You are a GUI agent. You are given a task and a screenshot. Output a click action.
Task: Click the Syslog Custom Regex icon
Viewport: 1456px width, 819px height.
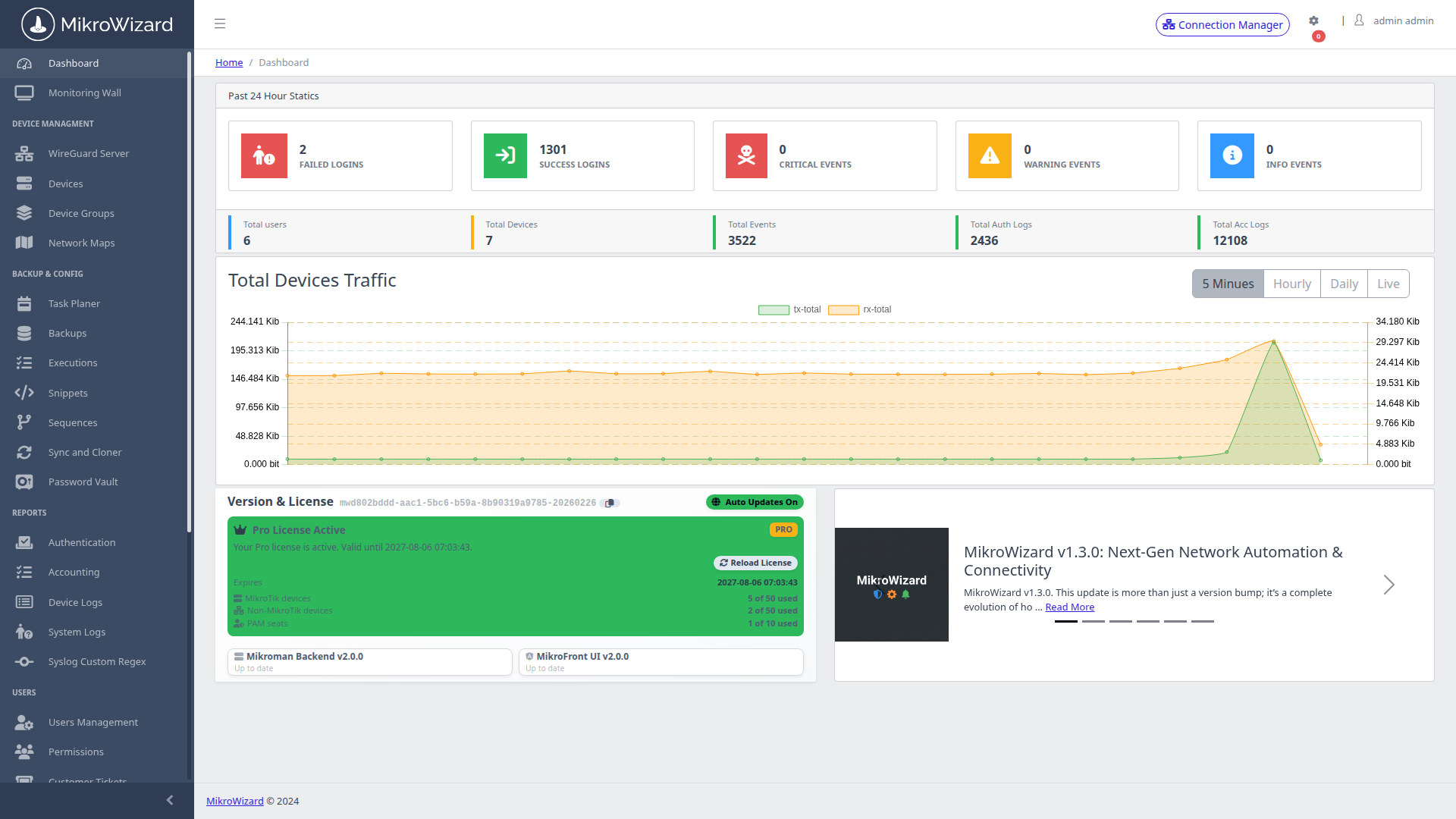tap(24, 661)
